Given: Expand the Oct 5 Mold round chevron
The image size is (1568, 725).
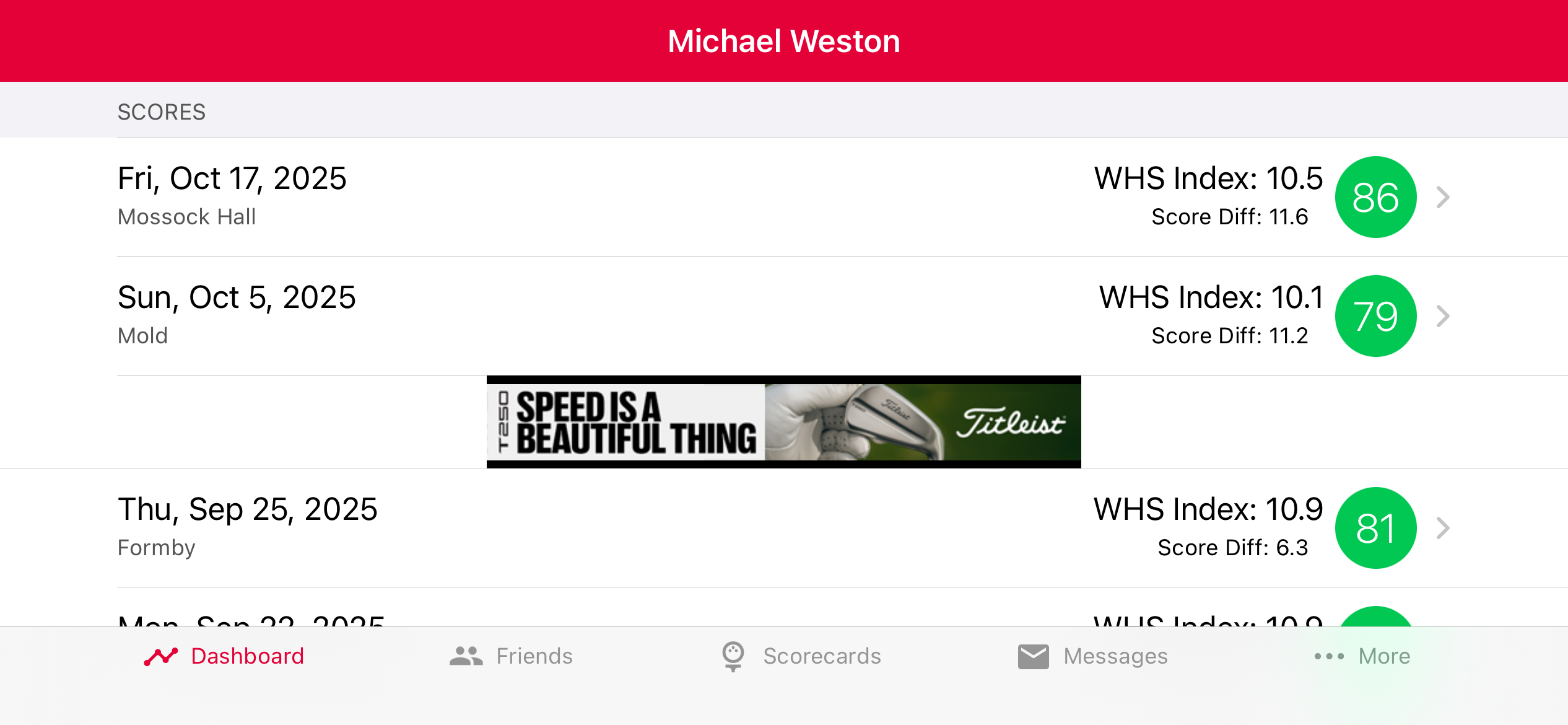Looking at the screenshot, I should click(1443, 316).
